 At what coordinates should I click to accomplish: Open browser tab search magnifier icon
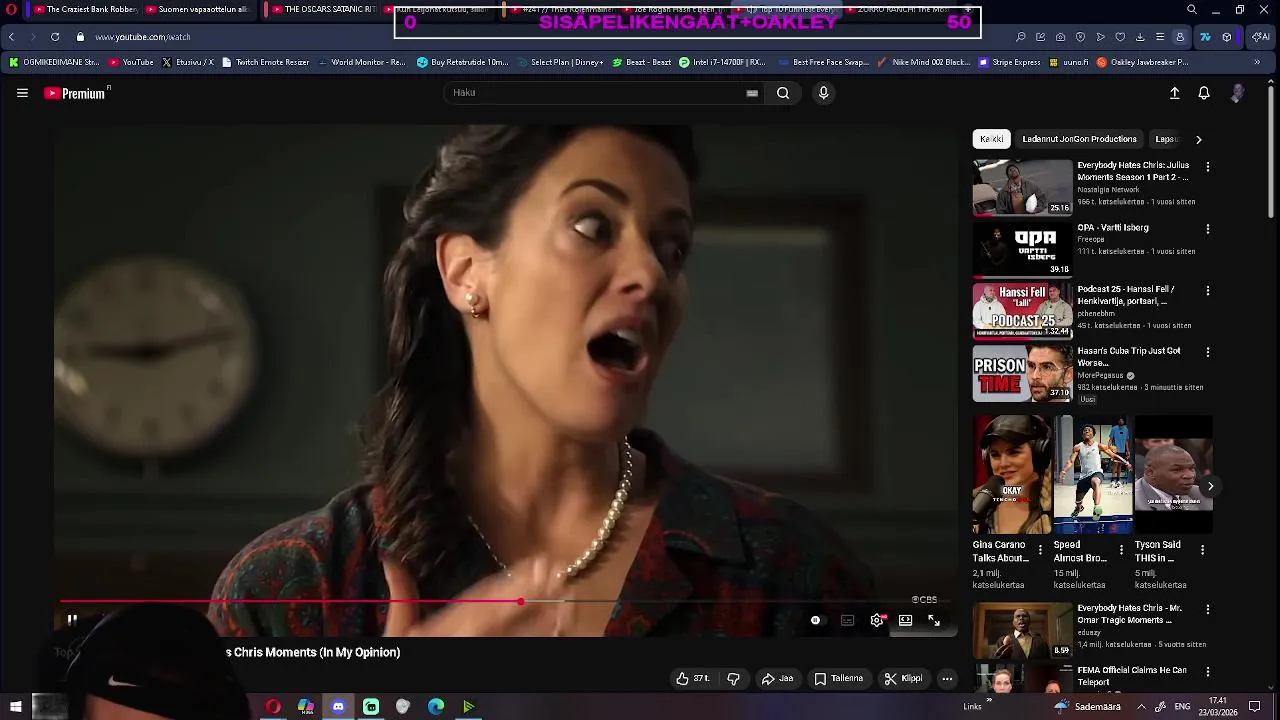pos(1191,9)
